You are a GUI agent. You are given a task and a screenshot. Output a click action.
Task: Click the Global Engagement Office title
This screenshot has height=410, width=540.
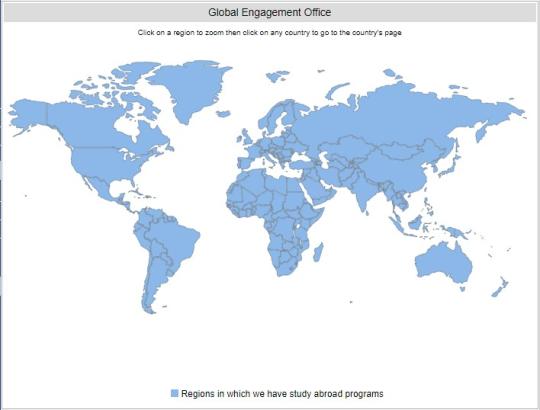coord(270,12)
